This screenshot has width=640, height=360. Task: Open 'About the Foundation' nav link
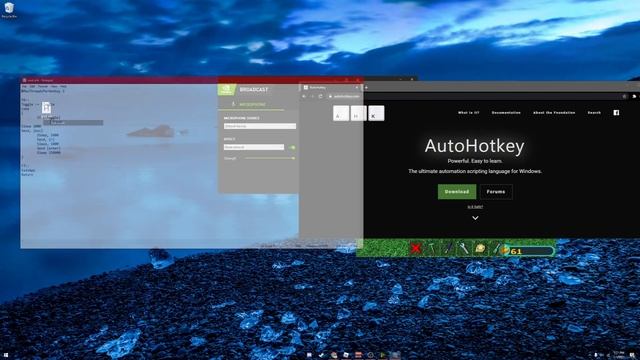click(554, 112)
